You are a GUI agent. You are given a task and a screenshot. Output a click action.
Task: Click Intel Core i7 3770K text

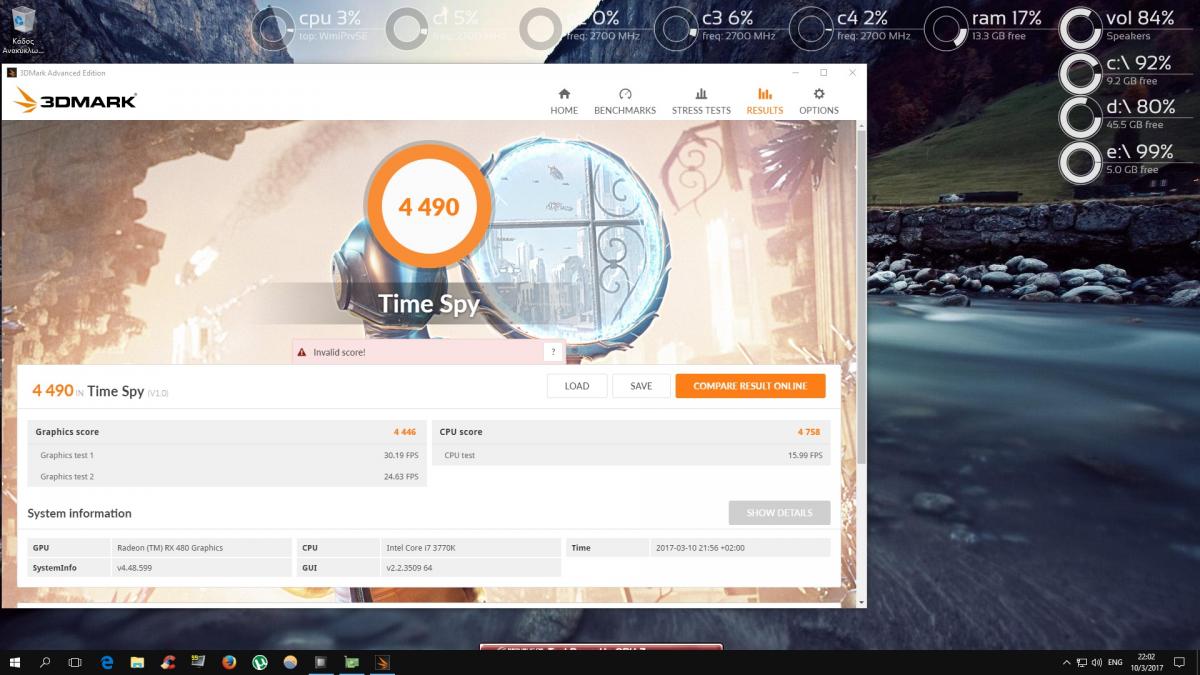[x=421, y=548]
